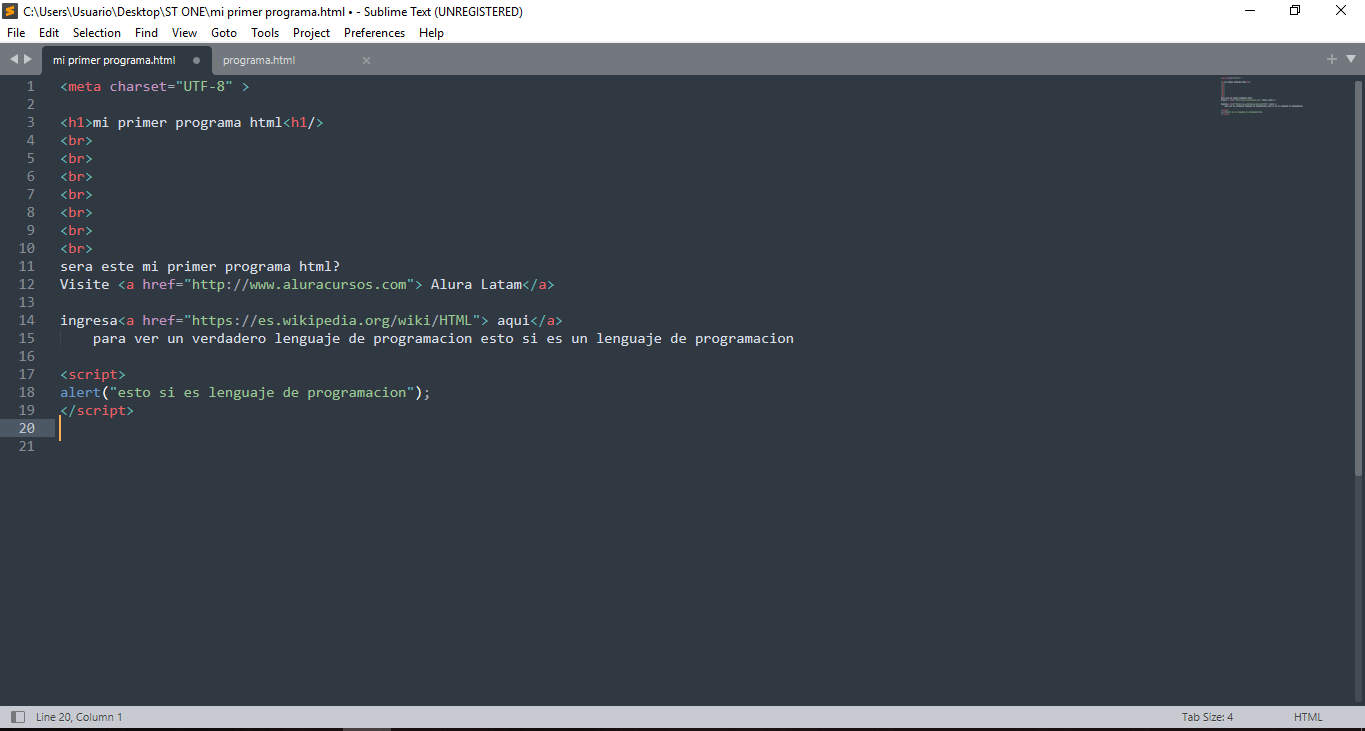Open the View menu
This screenshot has width=1365, height=731.
(x=184, y=33)
